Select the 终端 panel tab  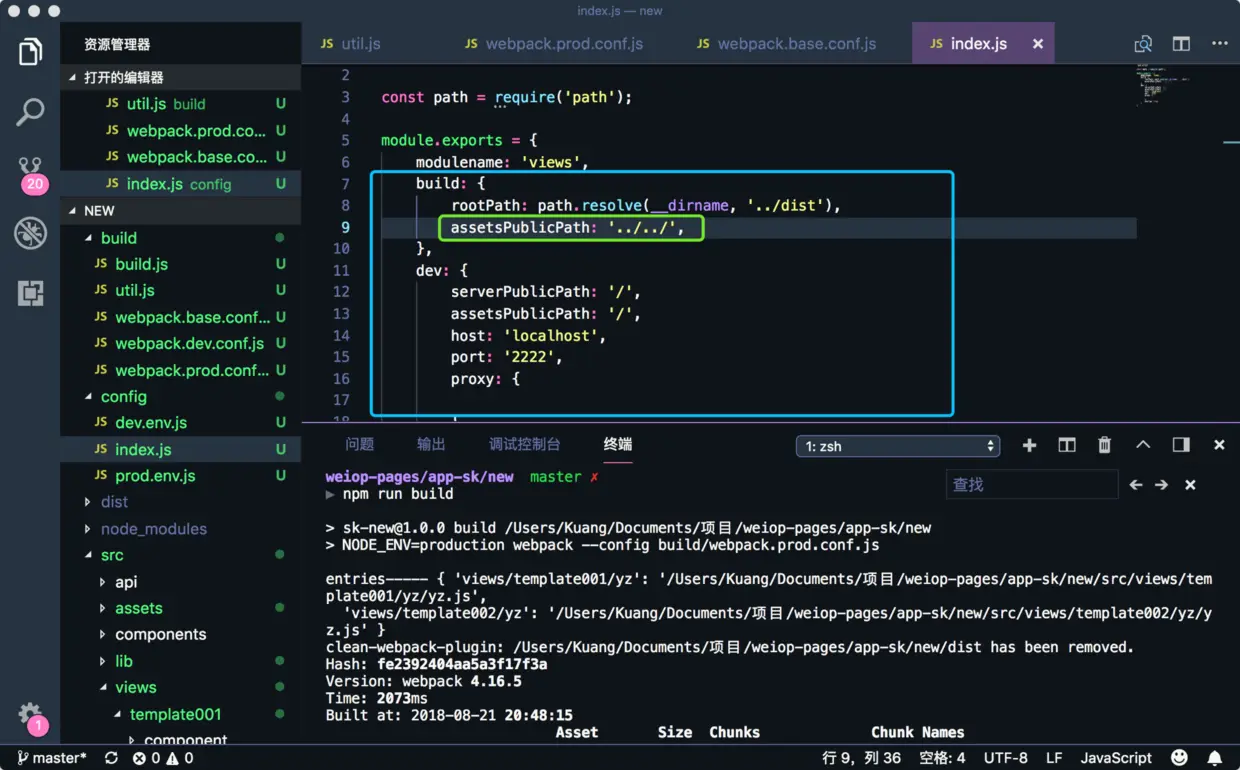(618, 444)
